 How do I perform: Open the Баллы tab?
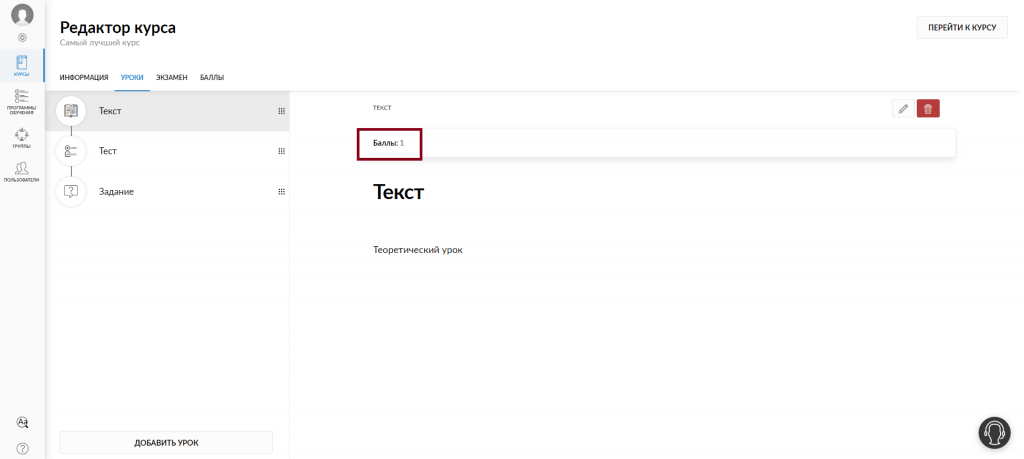coord(212,78)
